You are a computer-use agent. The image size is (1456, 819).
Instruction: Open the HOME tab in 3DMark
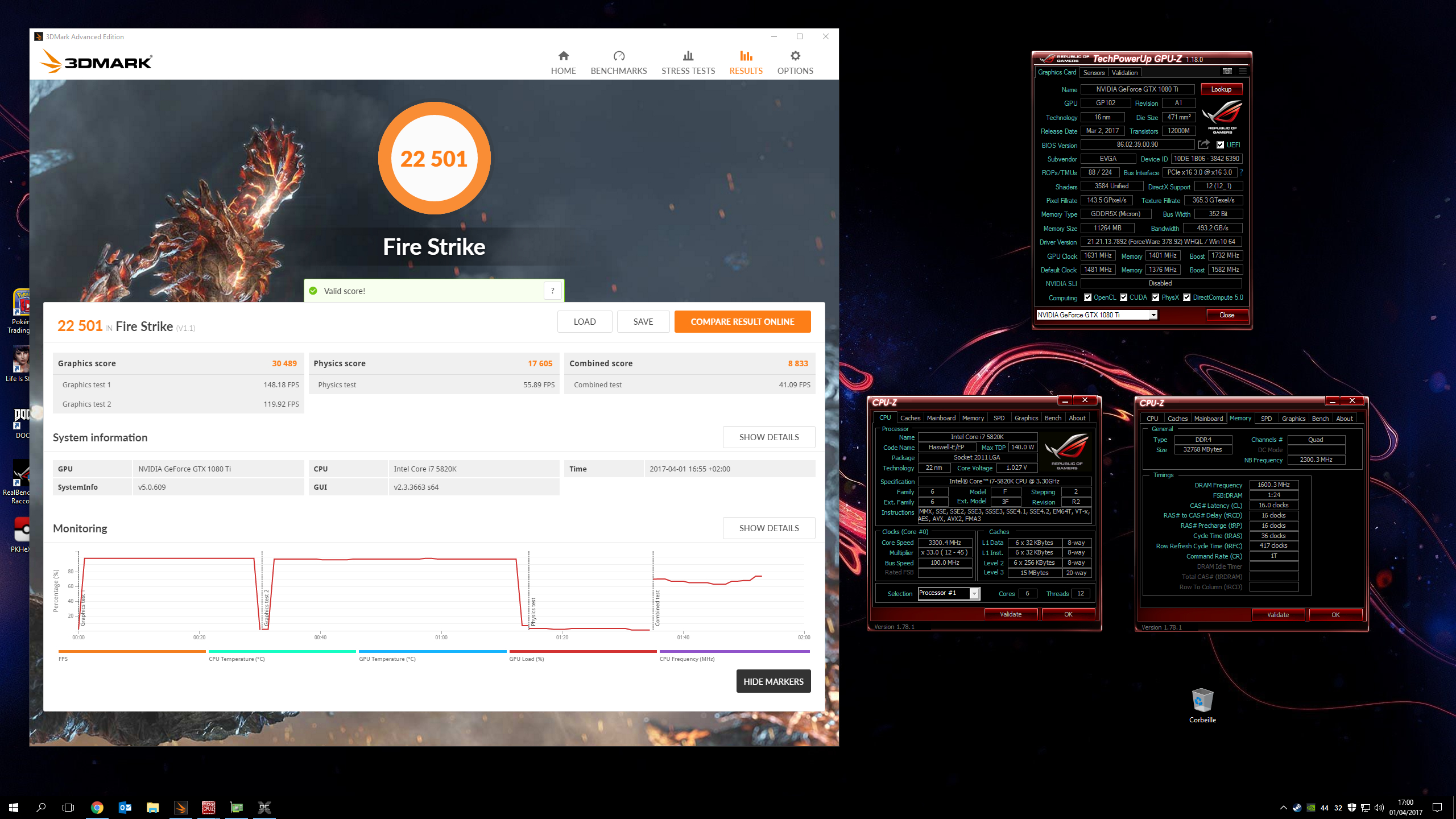[563, 63]
